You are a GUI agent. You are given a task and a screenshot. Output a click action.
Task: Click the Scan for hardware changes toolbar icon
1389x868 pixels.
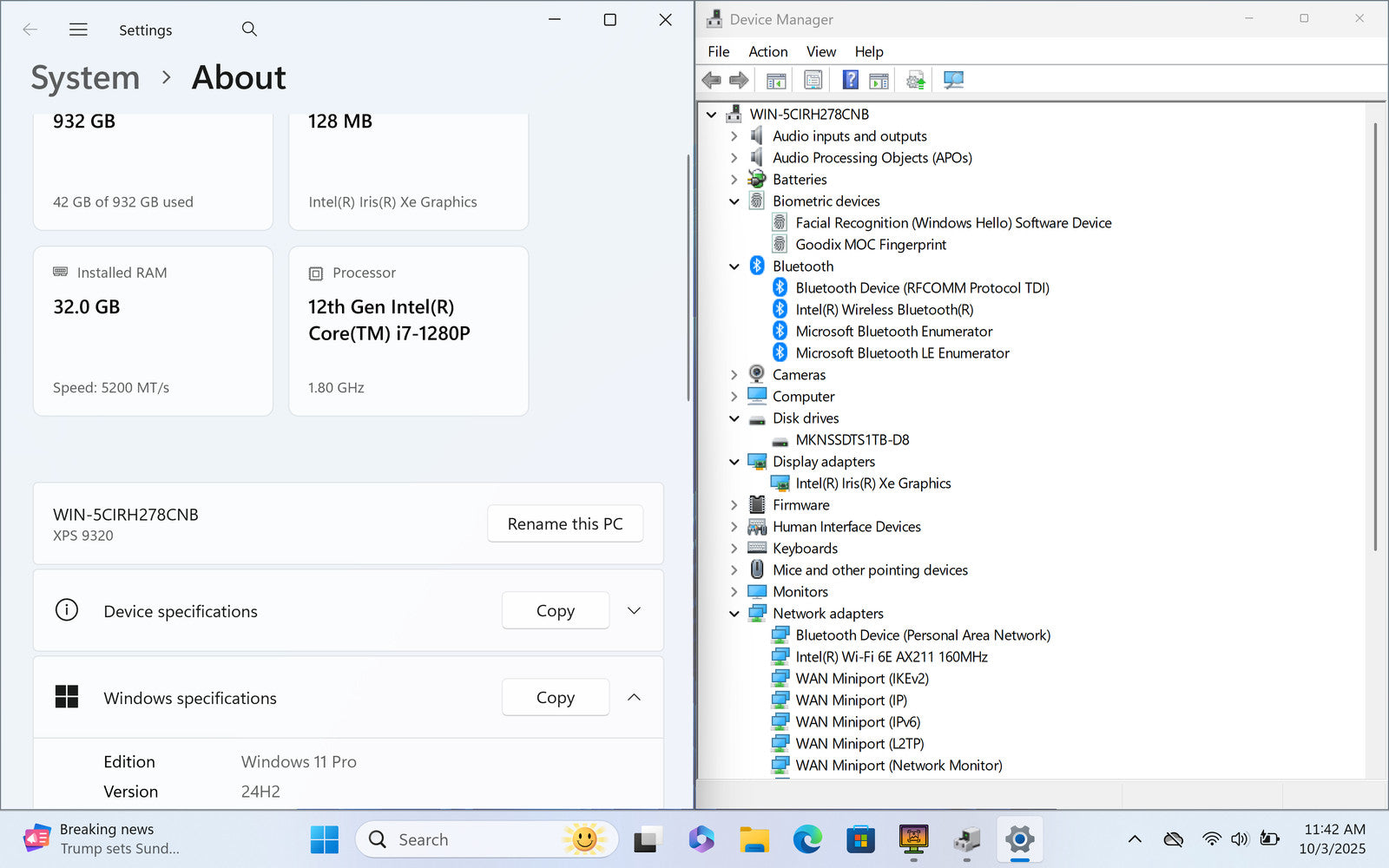[953, 81]
